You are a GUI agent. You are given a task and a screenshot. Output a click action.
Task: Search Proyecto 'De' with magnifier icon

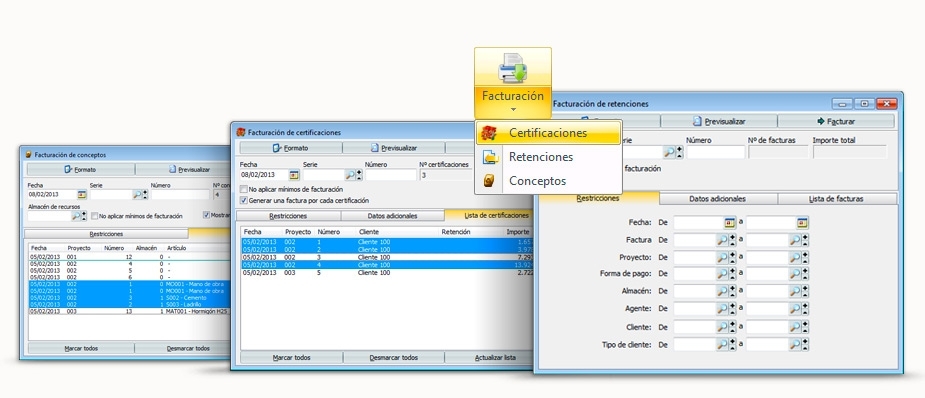723,257
